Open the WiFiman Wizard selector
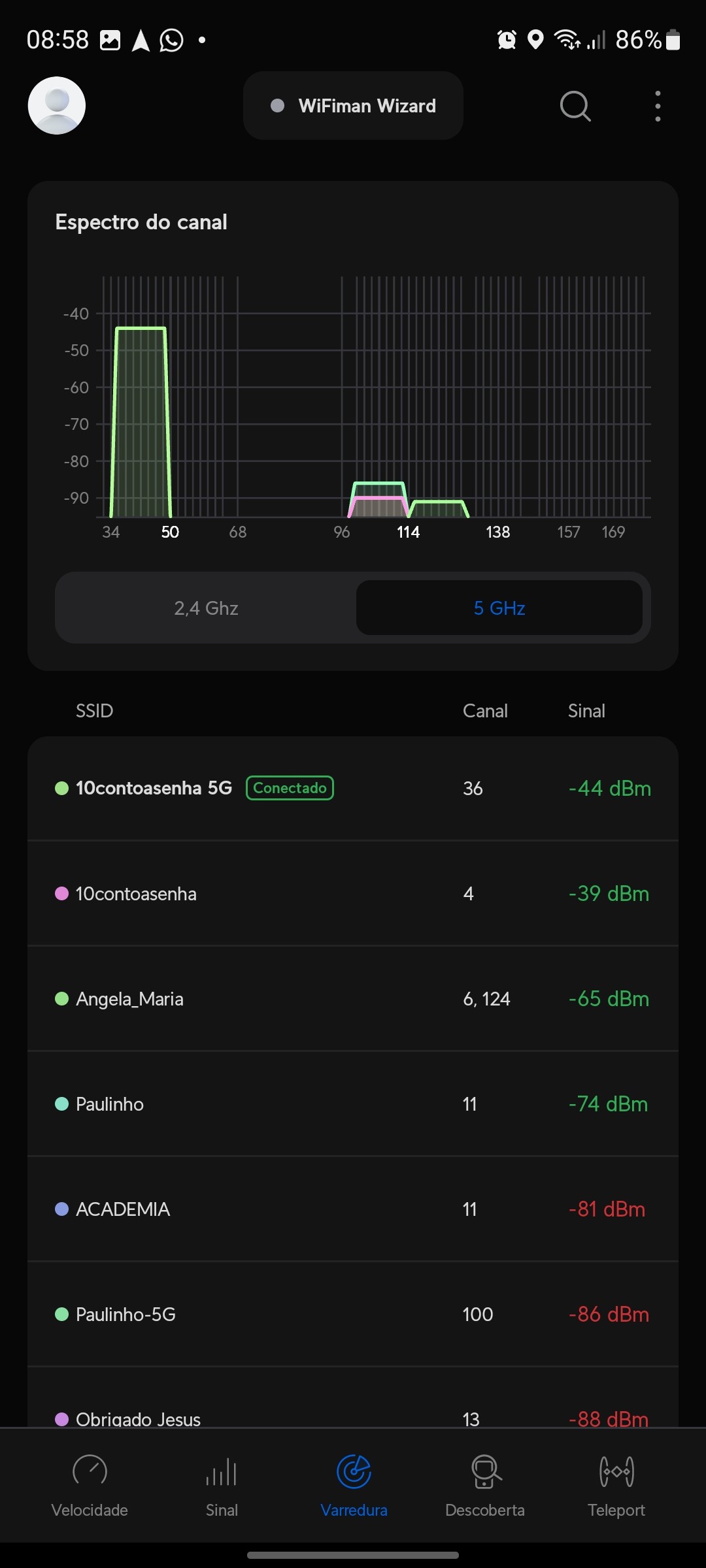The width and height of the screenshot is (706, 1568). point(353,106)
